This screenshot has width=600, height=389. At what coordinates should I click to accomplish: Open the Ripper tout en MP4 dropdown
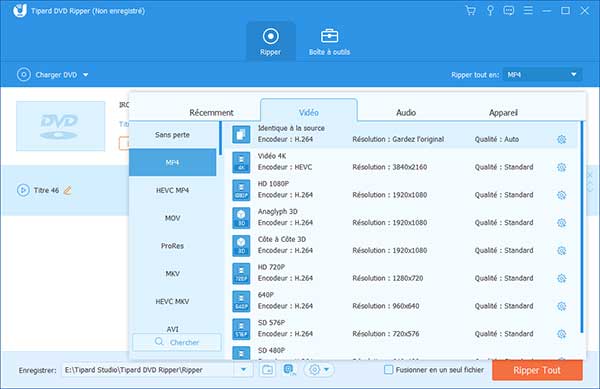[543, 75]
